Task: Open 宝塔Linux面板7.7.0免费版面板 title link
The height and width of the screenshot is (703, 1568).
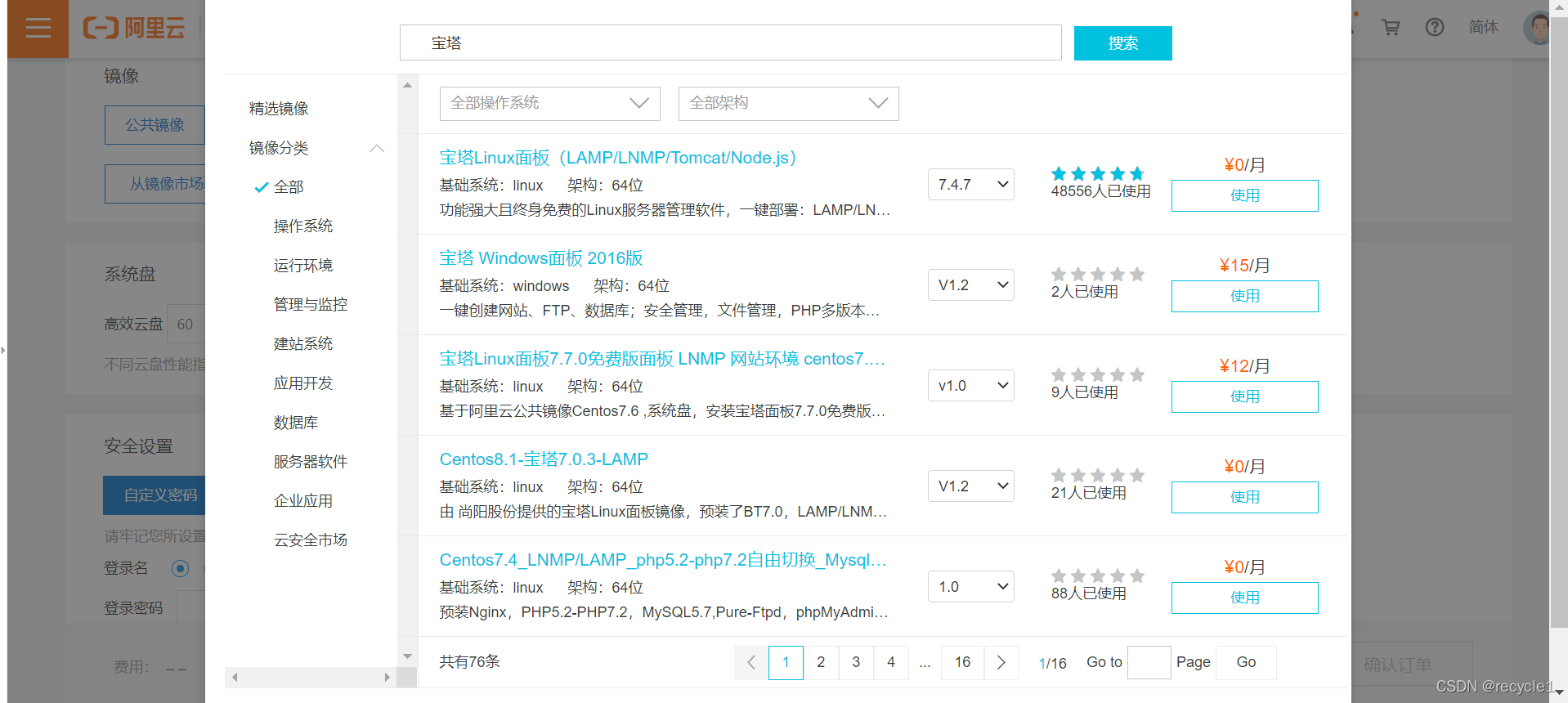Action: click(663, 359)
